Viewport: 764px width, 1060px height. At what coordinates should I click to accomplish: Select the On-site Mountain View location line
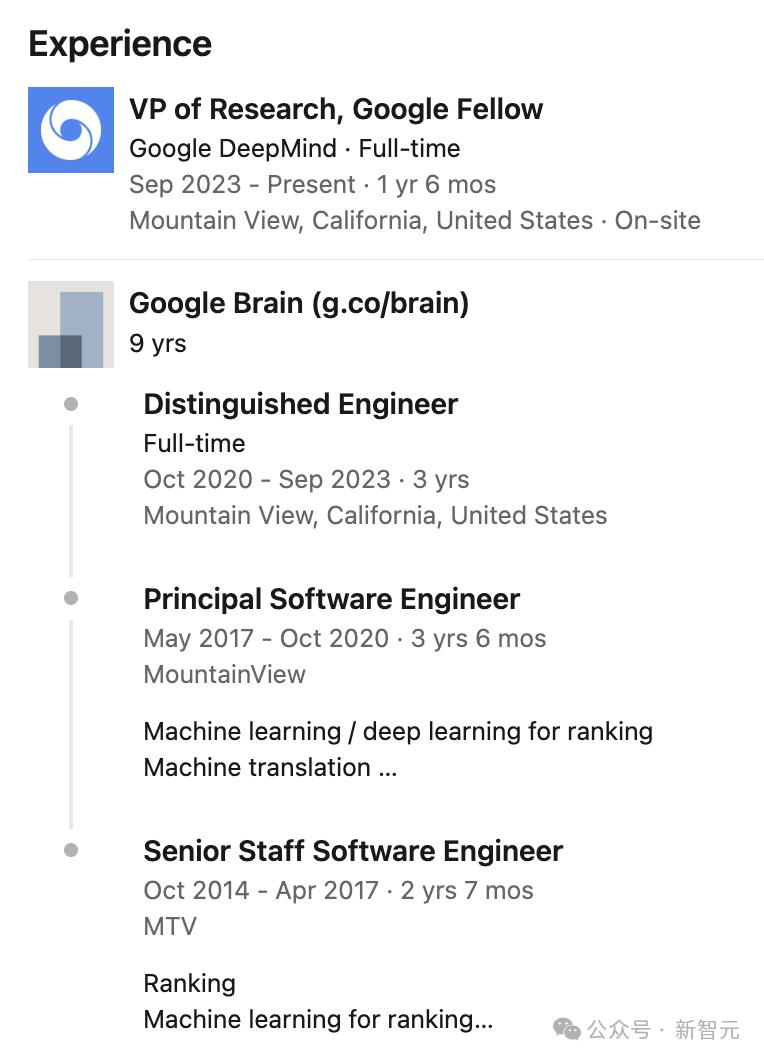click(x=415, y=220)
